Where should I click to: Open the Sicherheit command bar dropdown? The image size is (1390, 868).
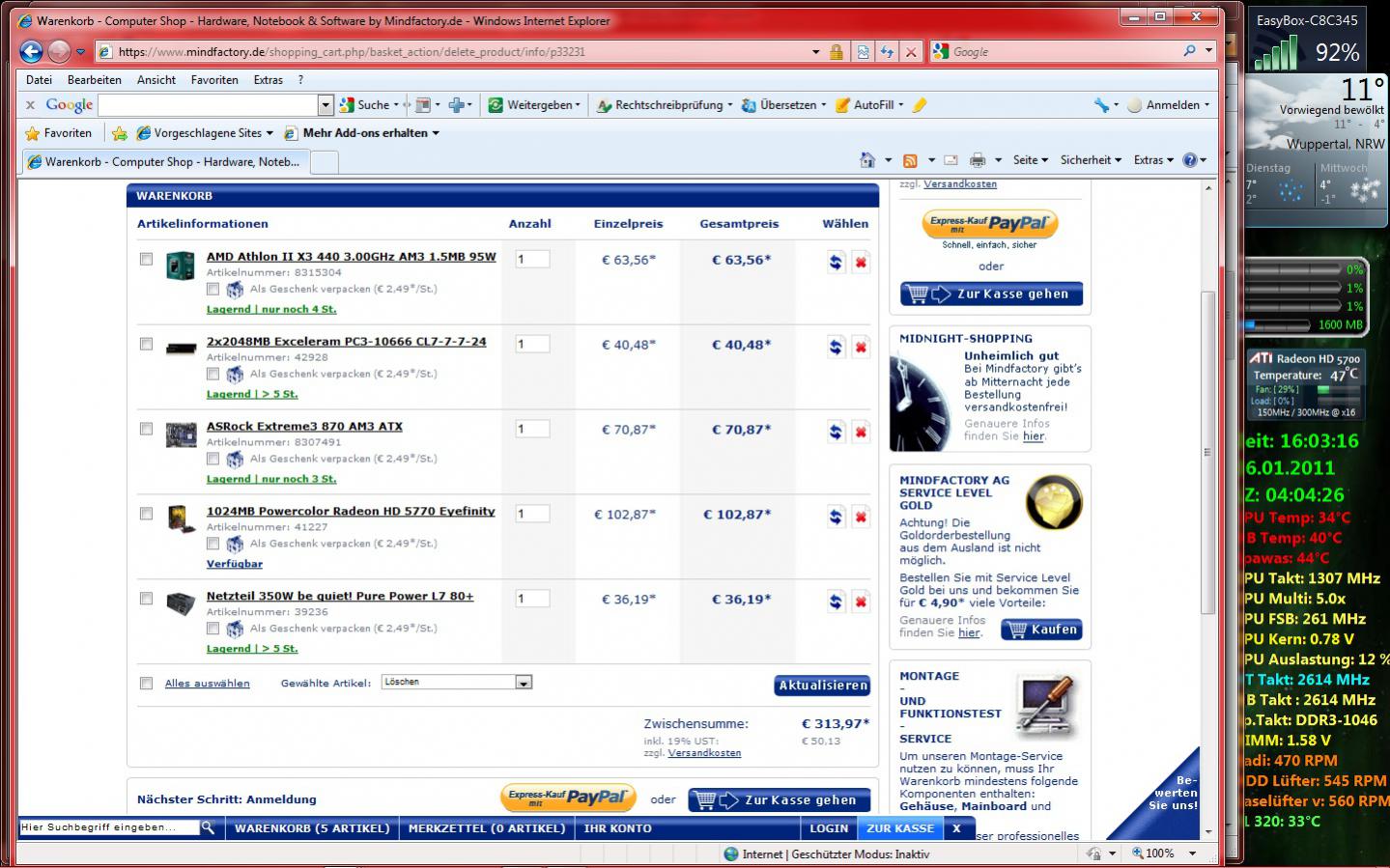click(1091, 160)
